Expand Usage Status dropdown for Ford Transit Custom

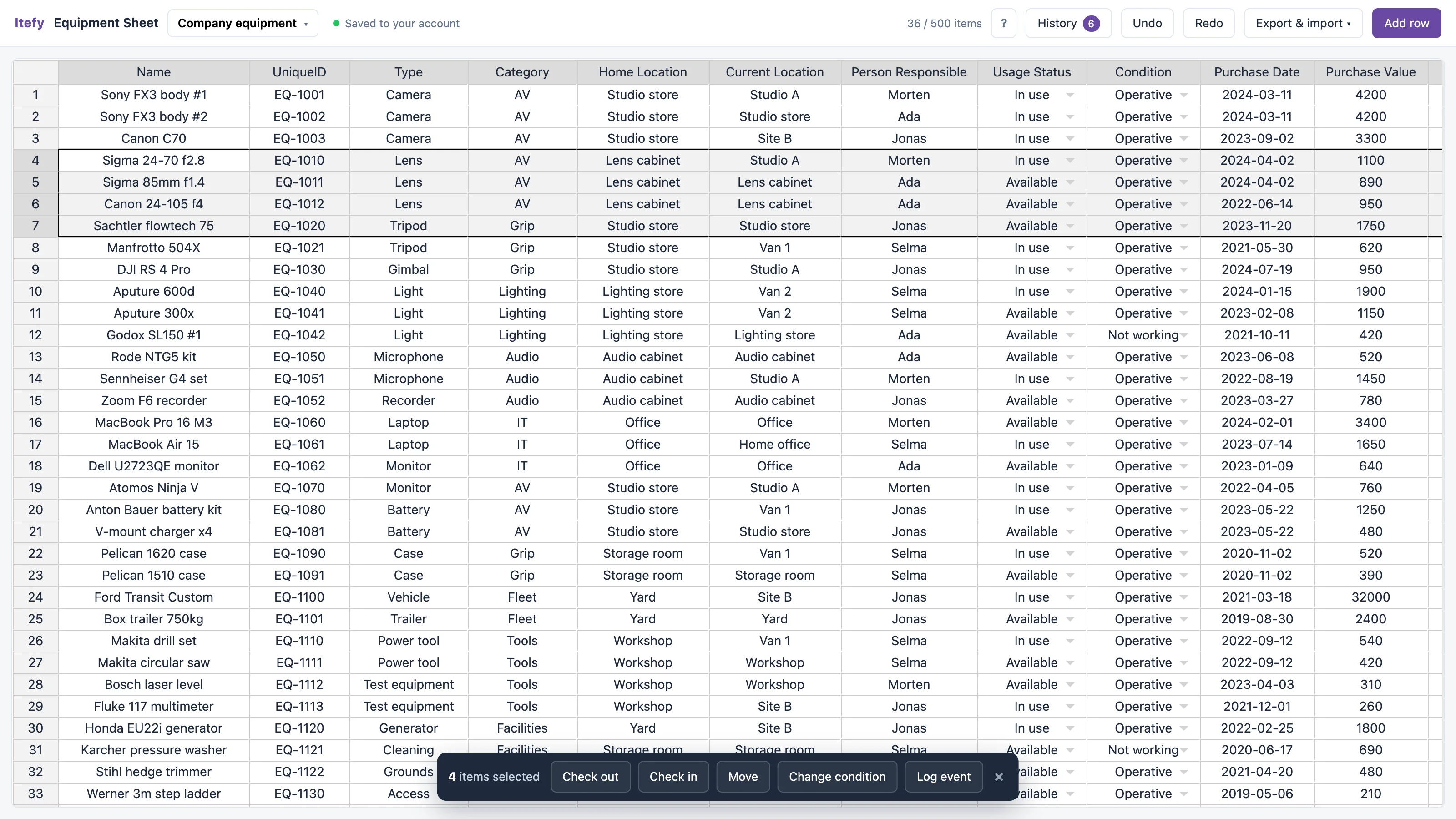click(x=1070, y=597)
